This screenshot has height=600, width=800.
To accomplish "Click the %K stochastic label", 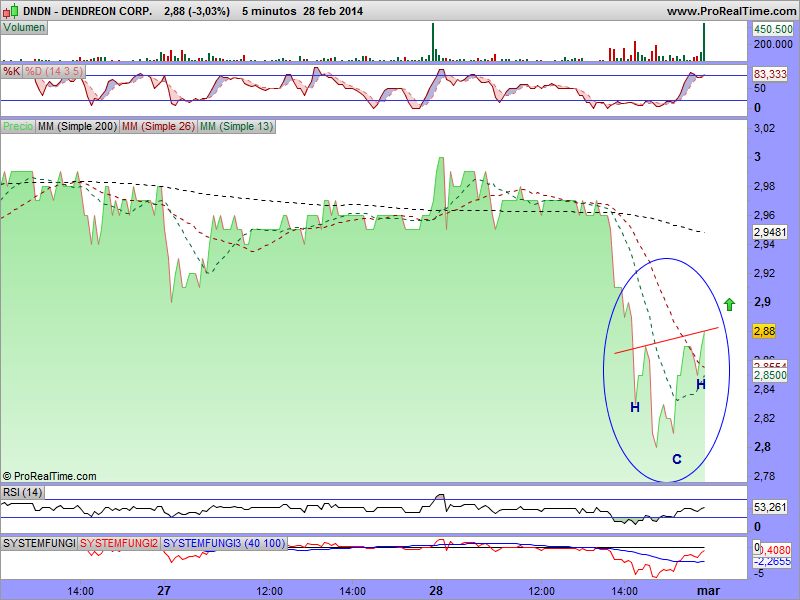I will [x=12, y=71].
